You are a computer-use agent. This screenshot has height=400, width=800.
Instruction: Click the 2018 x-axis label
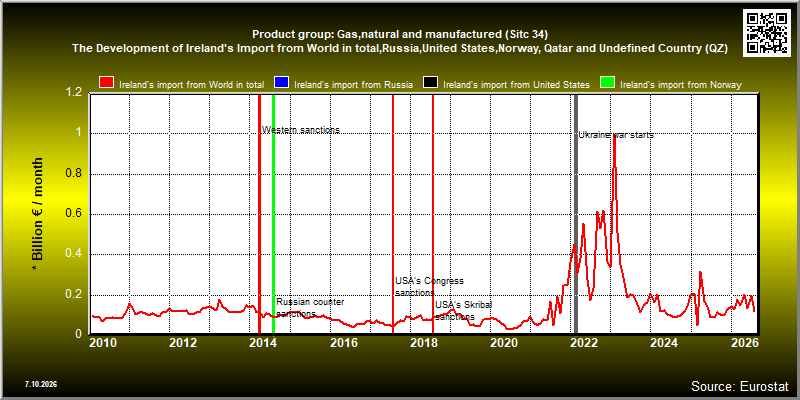pyautogui.click(x=423, y=343)
